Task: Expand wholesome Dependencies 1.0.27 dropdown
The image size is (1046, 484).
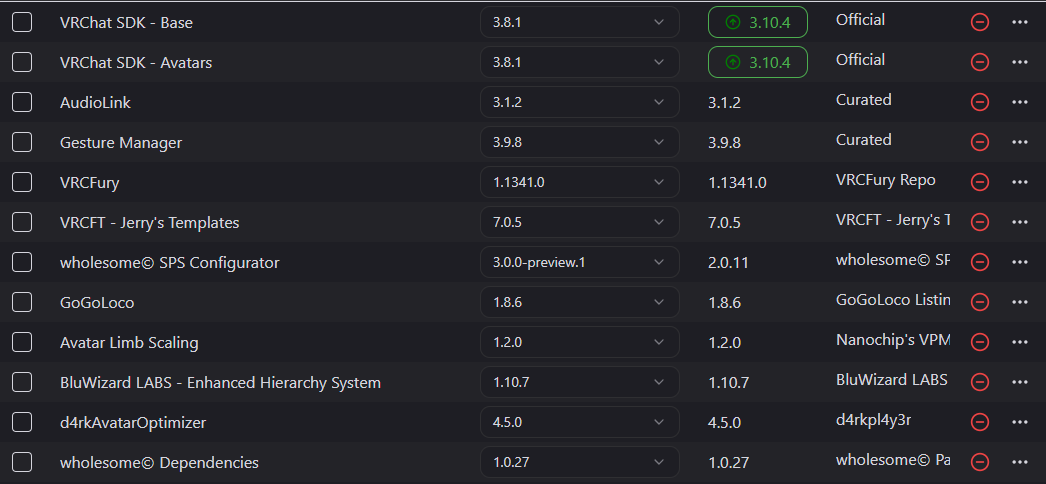Action: 580,462
